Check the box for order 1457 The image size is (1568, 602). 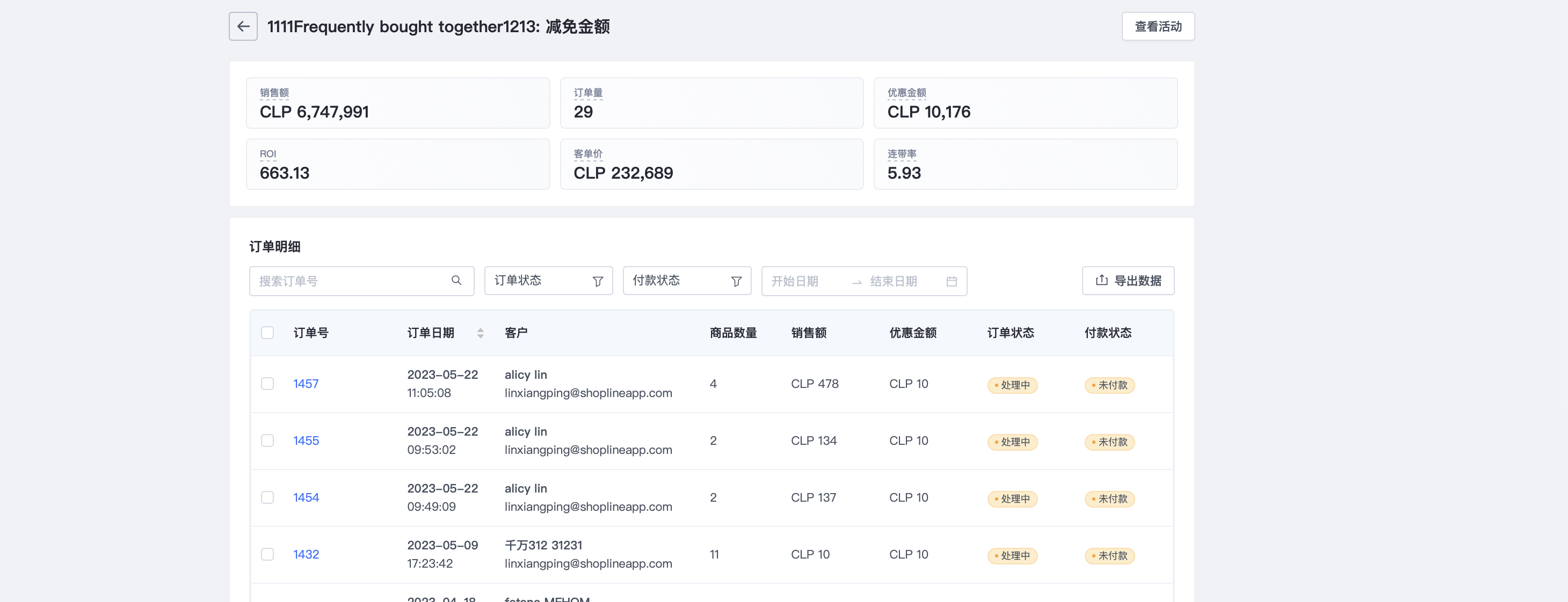(267, 384)
